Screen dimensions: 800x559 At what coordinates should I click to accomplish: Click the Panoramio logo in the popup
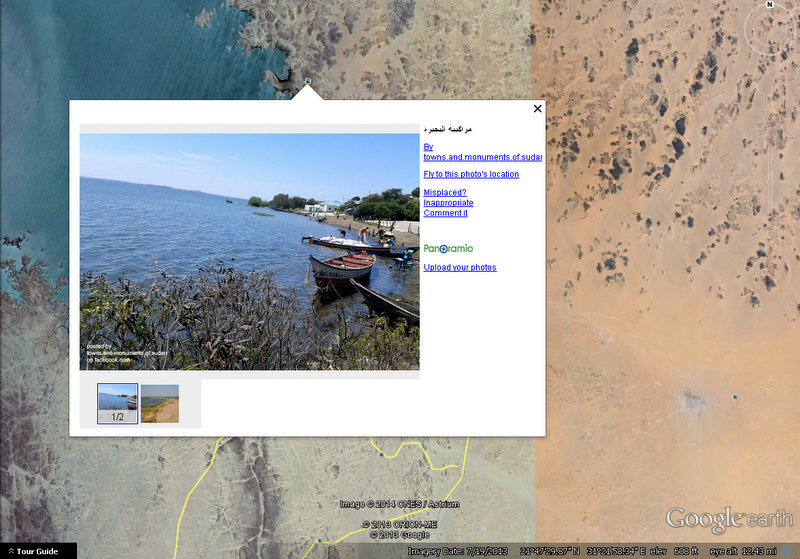point(448,248)
